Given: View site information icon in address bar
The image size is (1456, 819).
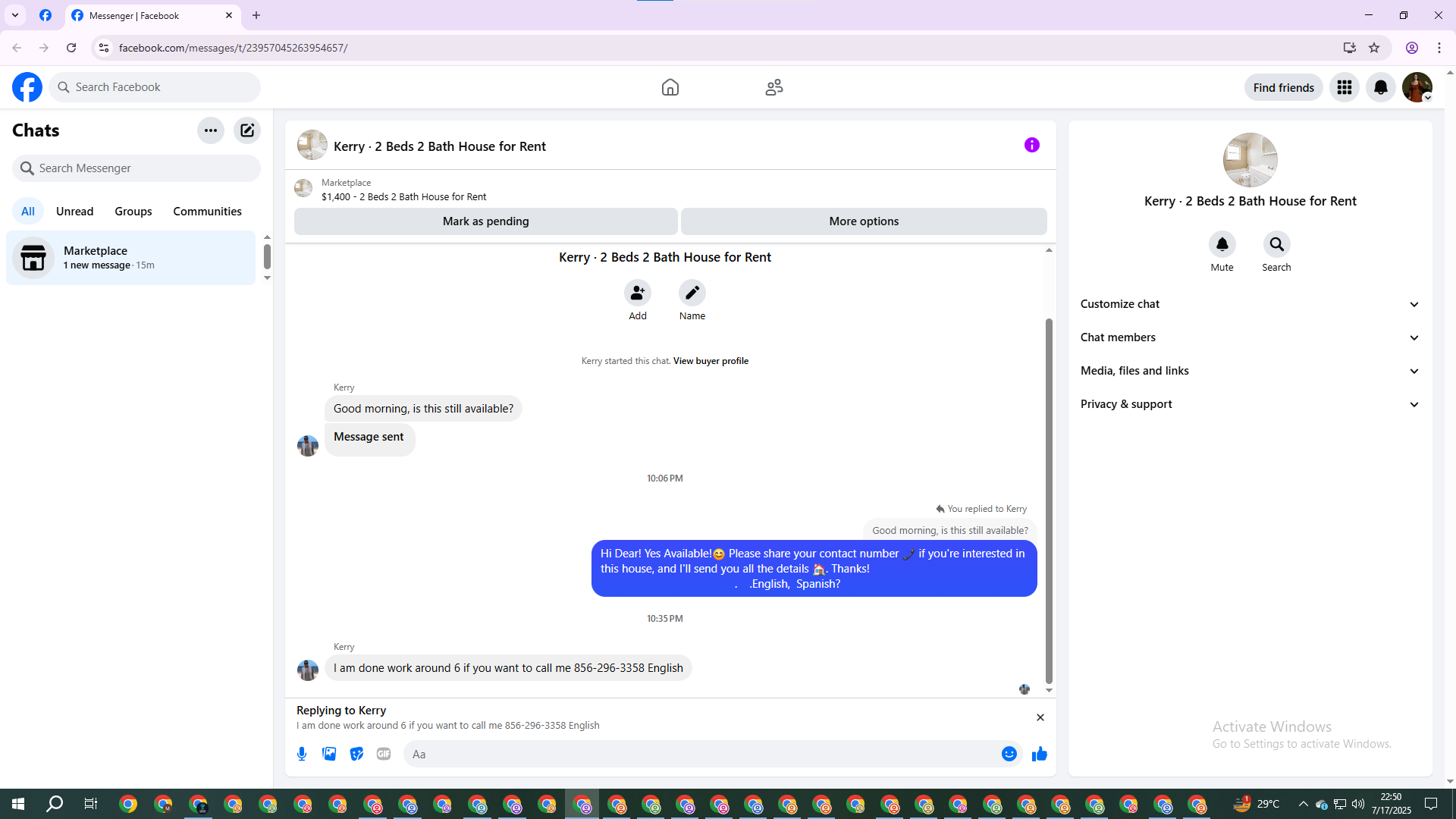Looking at the screenshot, I should (x=104, y=48).
